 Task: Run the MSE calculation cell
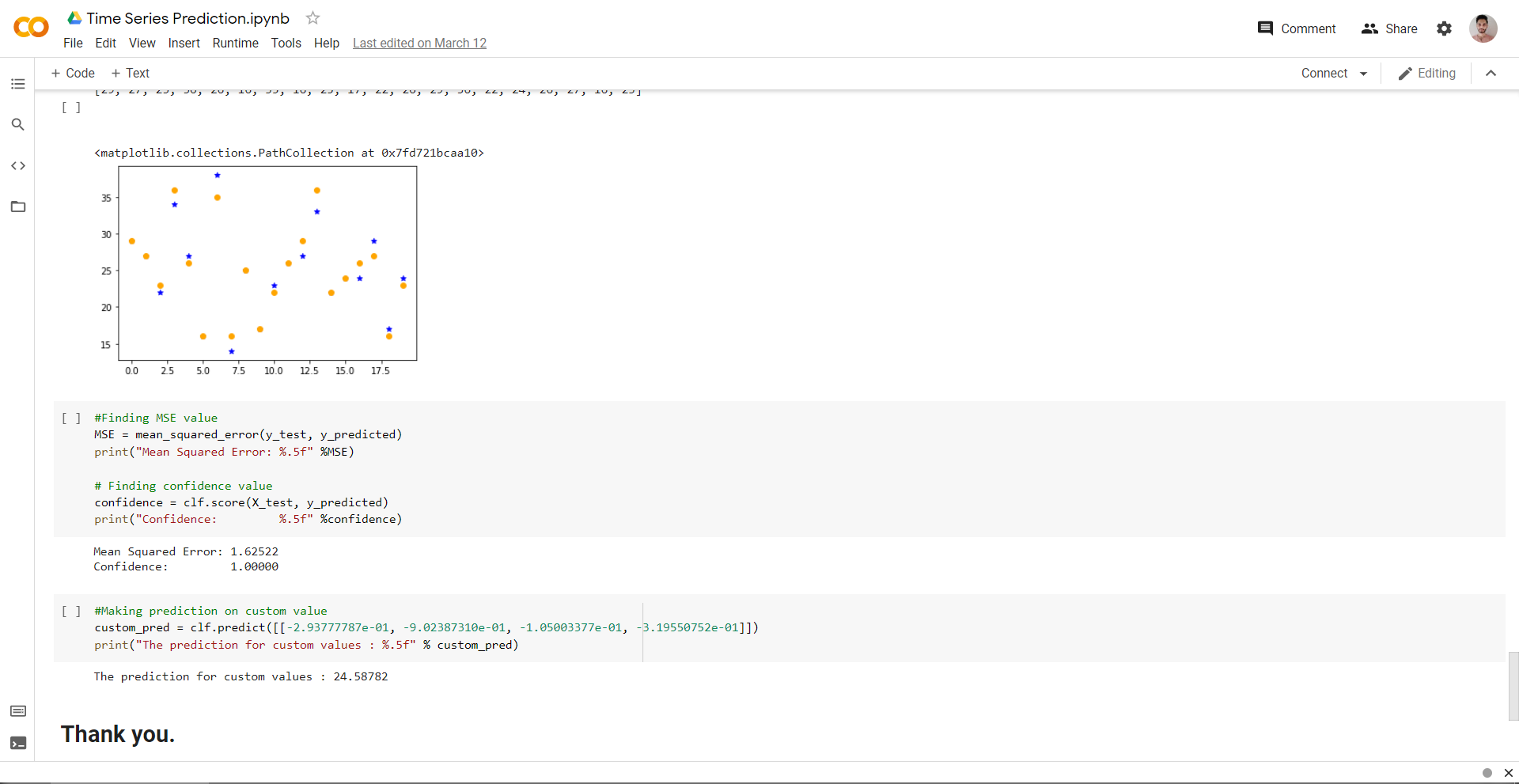[x=72, y=418]
